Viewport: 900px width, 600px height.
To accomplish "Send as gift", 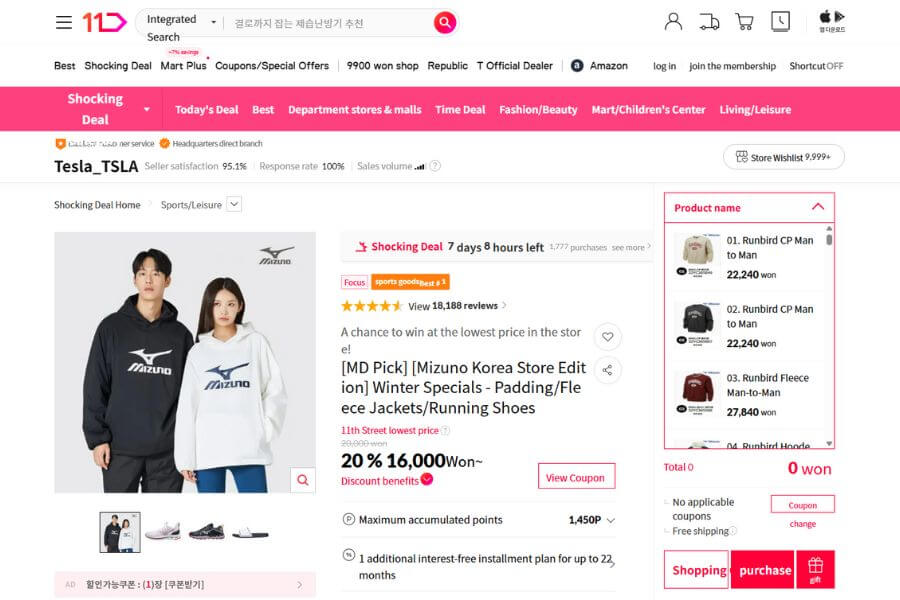I will coord(815,569).
